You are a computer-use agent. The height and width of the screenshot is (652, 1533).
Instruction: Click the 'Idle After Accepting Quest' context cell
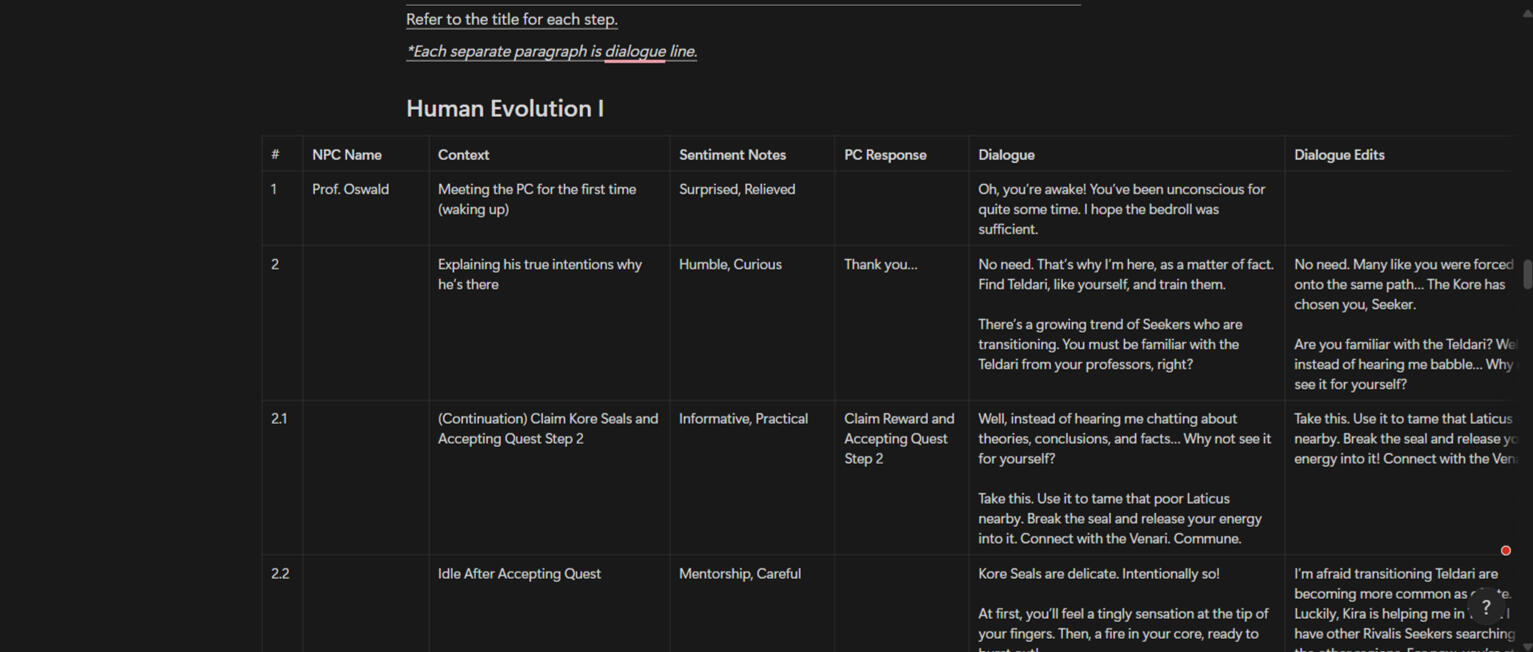519,574
